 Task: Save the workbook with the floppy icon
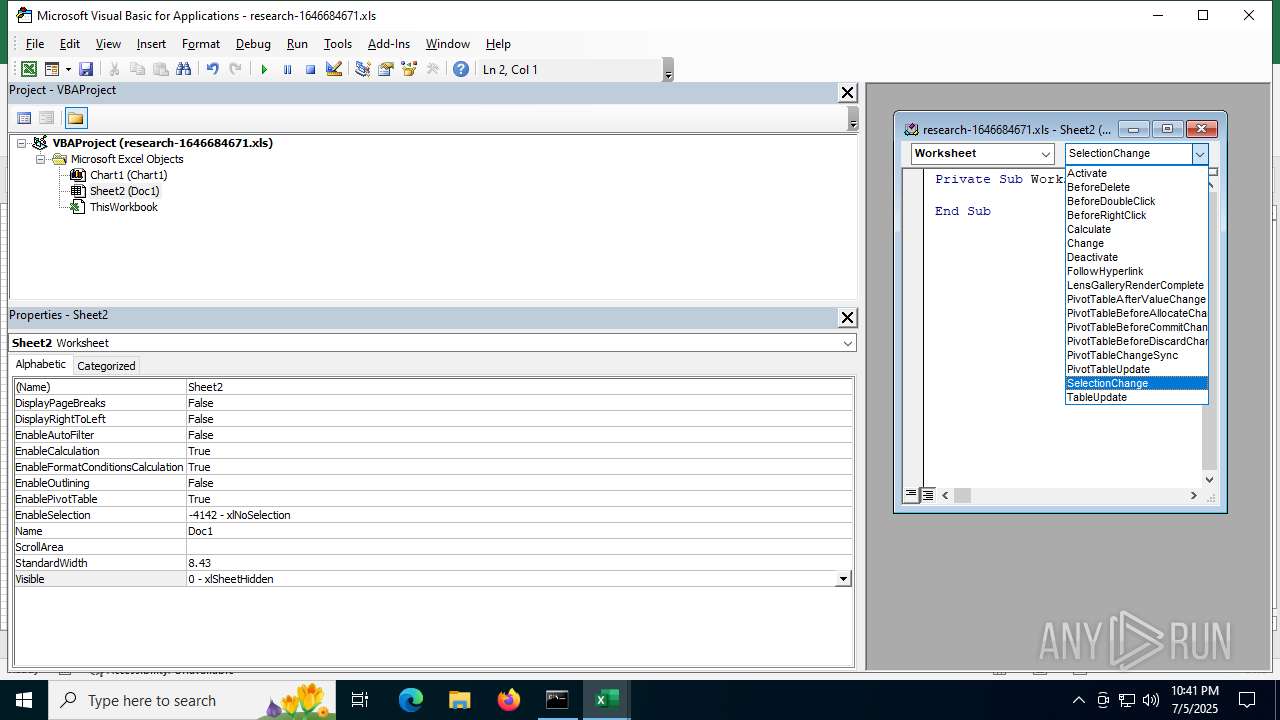pos(86,69)
